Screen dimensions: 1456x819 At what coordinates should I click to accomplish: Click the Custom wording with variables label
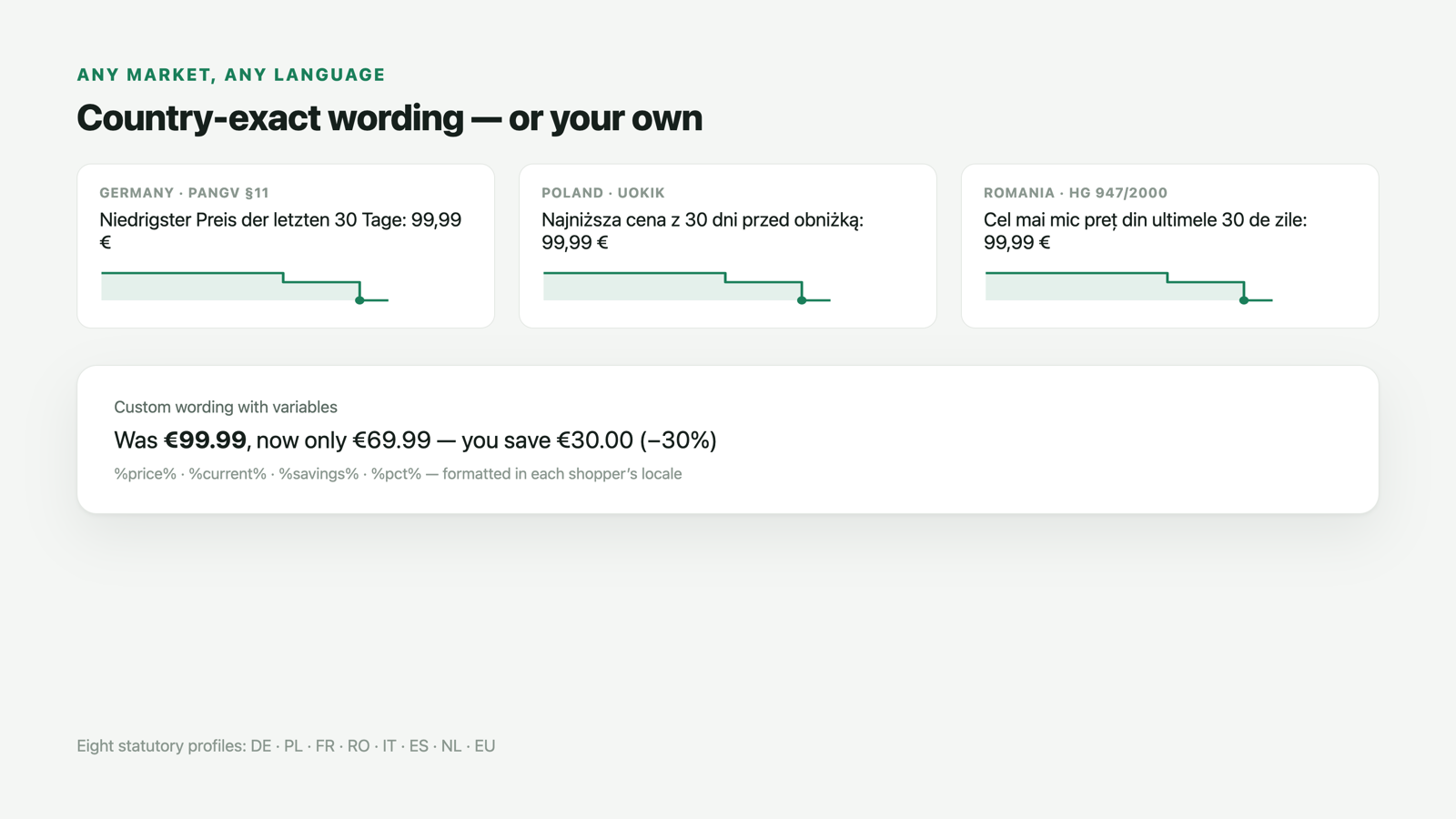pyautogui.click(x=226, y=407)
